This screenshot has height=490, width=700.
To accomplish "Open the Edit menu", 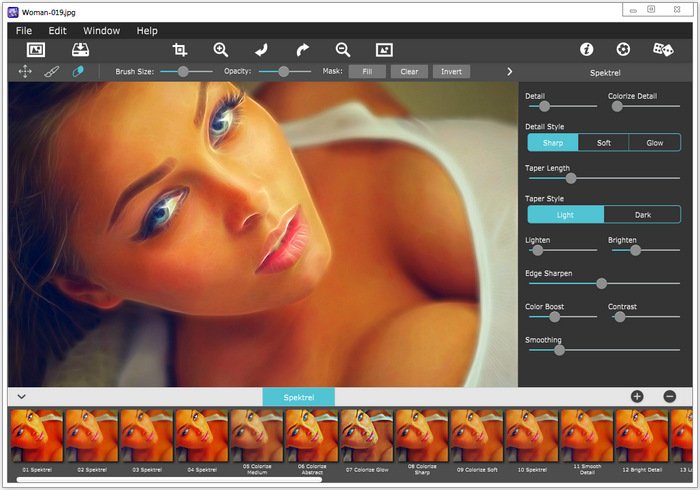I will [57, 31].
